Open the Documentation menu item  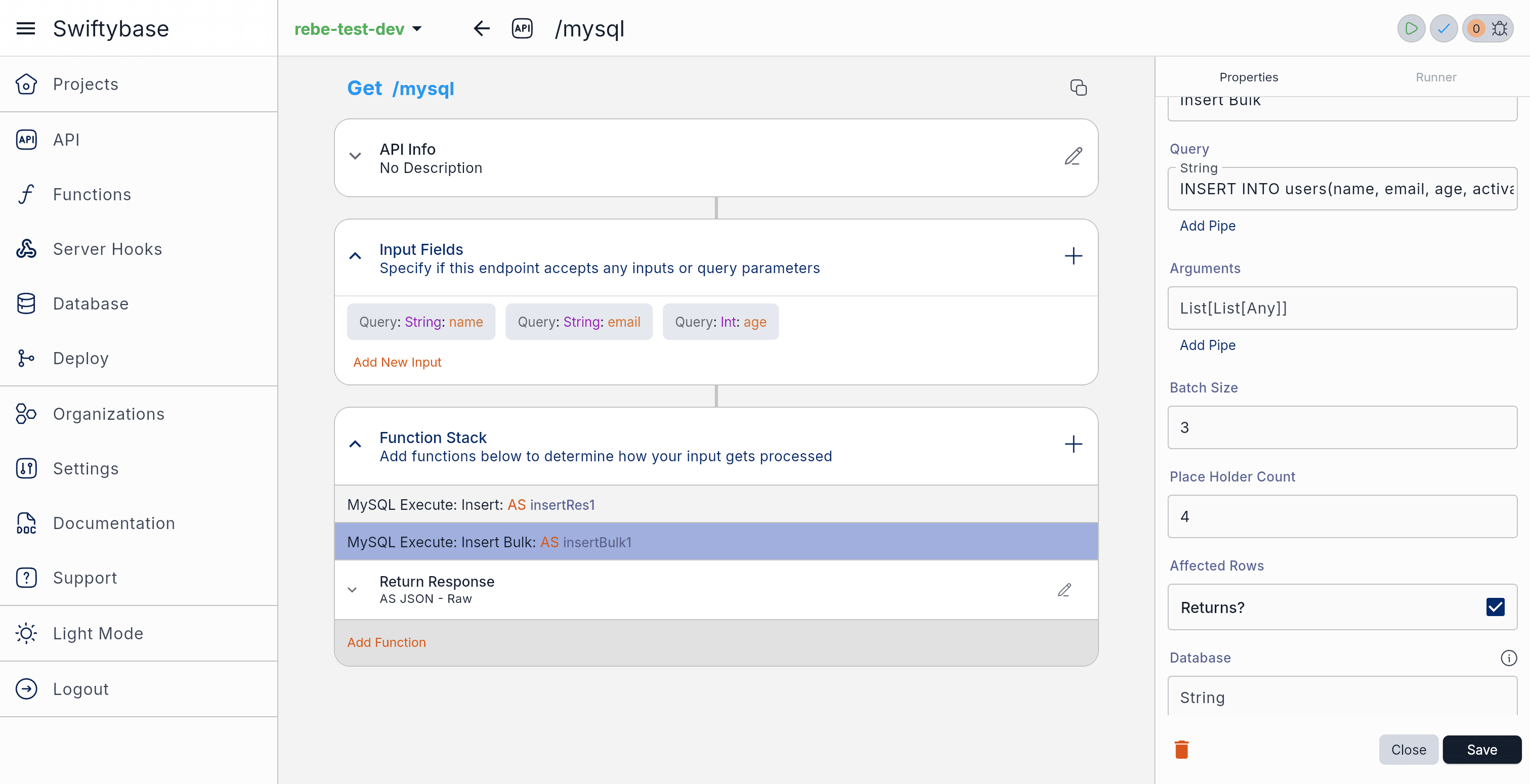(x=139, y=524)
